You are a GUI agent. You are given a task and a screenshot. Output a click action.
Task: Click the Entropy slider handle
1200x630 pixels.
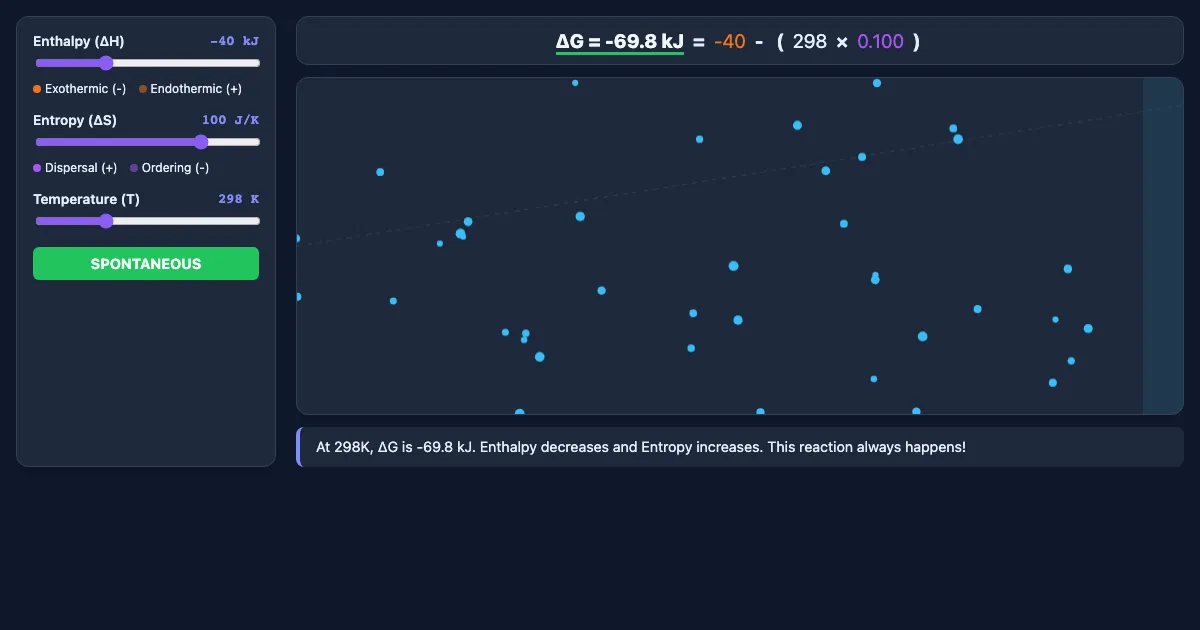click(x=201, y=142)
